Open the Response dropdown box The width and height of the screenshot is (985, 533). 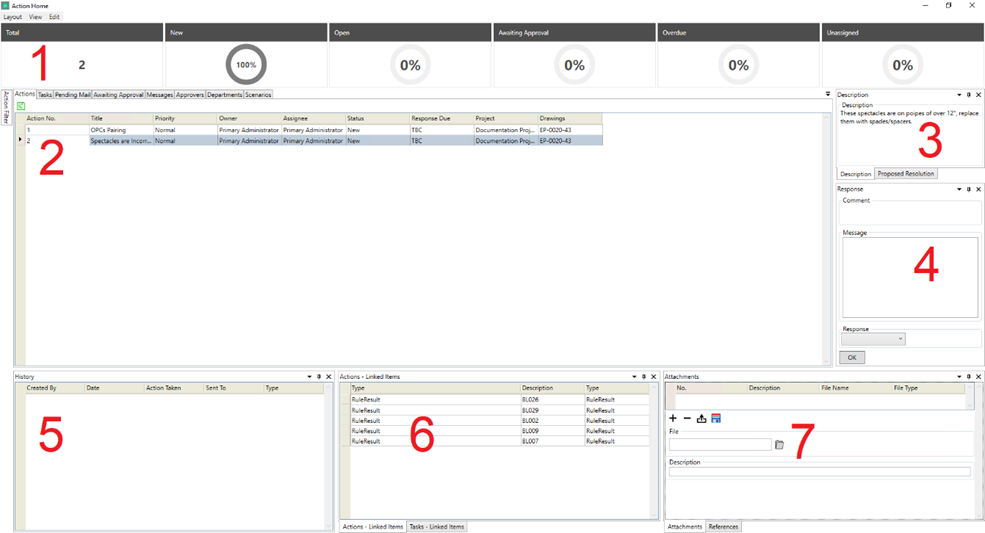pos(873,339)
